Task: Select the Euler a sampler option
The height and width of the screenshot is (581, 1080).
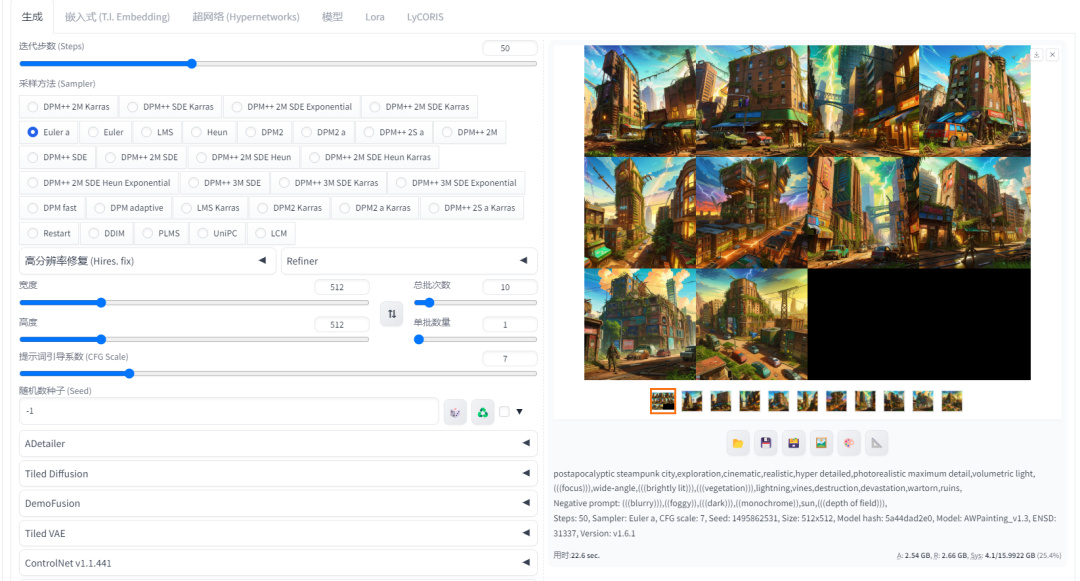Action: pos(48,132)
